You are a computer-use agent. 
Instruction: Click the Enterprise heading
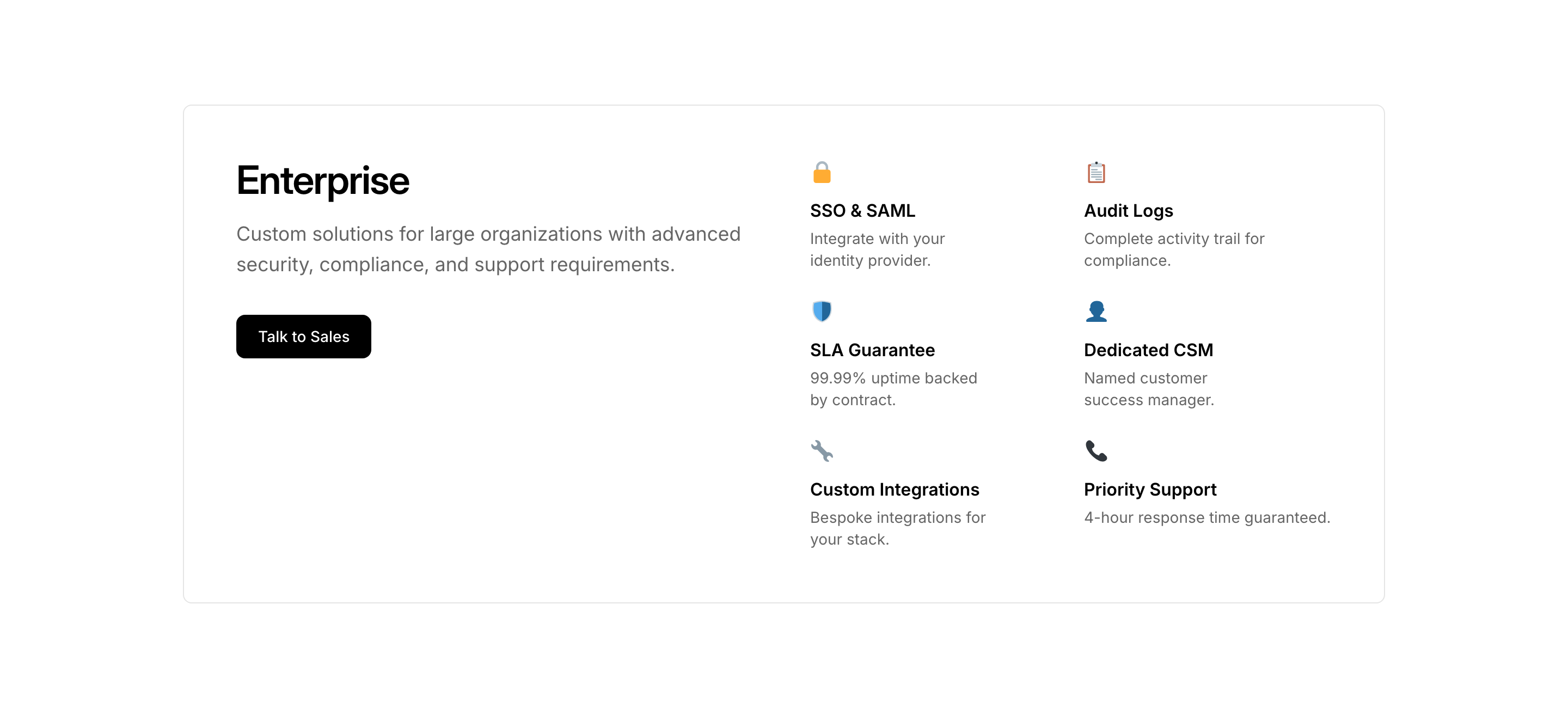(x=323, y=181)
